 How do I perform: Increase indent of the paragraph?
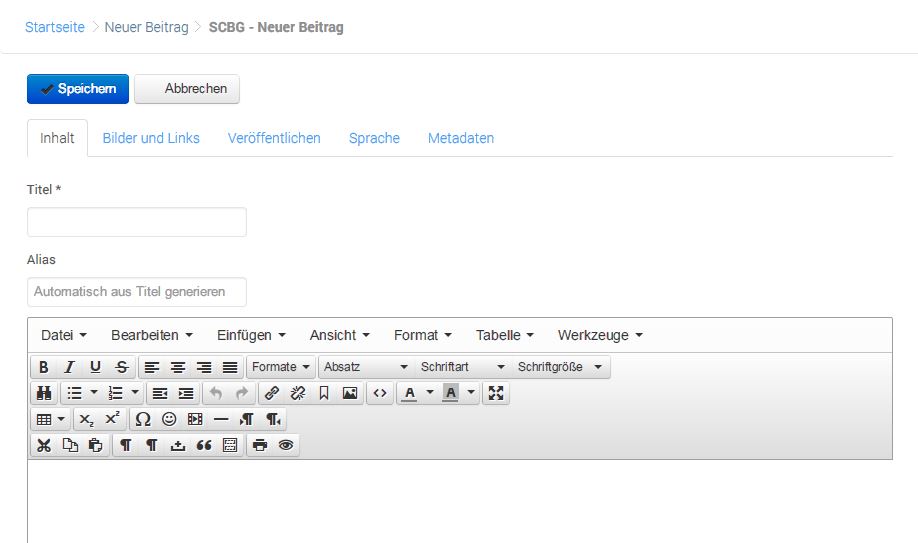186,393
